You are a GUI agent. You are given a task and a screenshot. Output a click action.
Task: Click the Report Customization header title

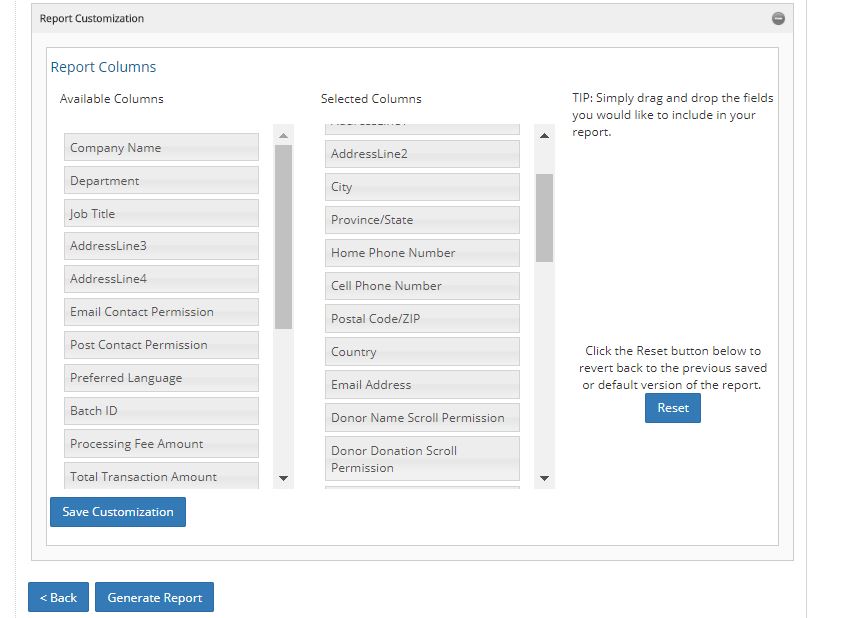point(92,18)
